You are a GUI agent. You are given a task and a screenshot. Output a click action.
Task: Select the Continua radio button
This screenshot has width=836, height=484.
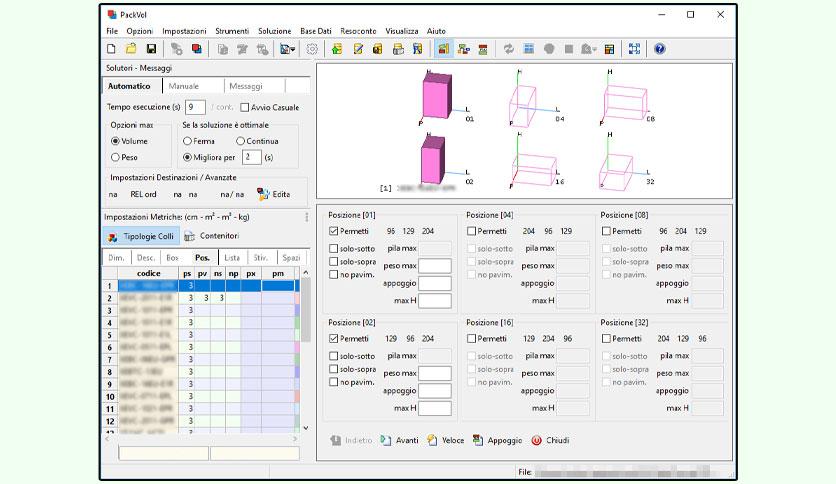240,141
